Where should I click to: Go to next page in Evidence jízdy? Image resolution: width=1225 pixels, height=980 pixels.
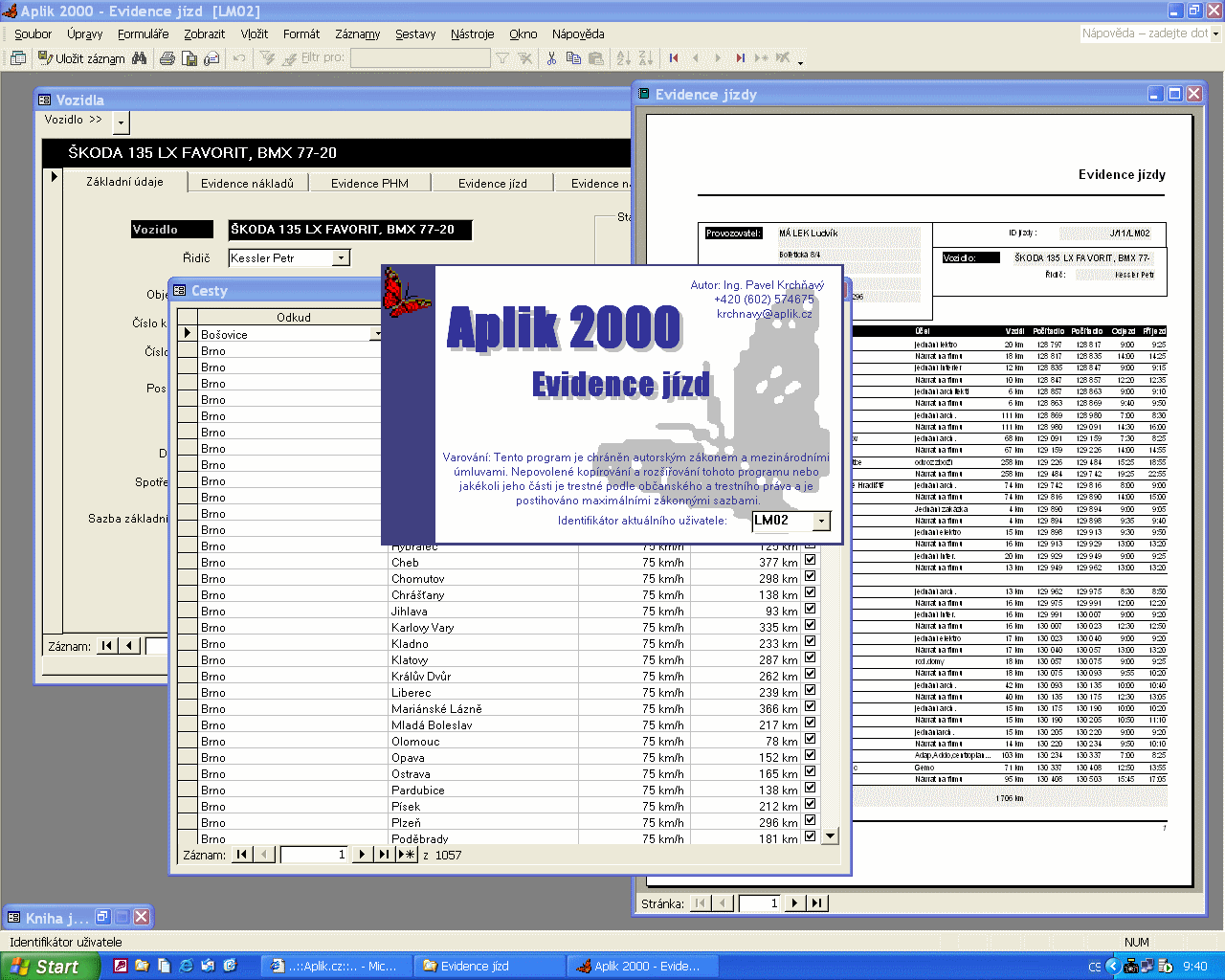click(x=794, y=902)
